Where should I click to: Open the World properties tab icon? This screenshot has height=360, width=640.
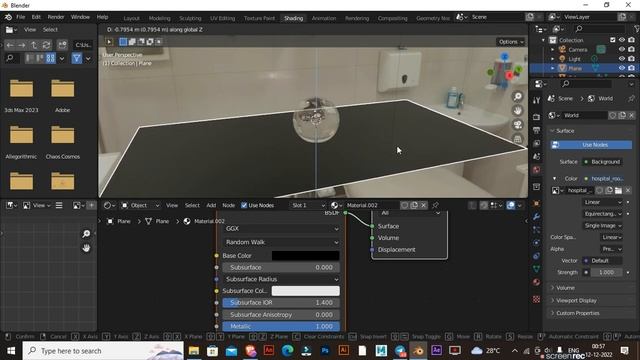536,170
